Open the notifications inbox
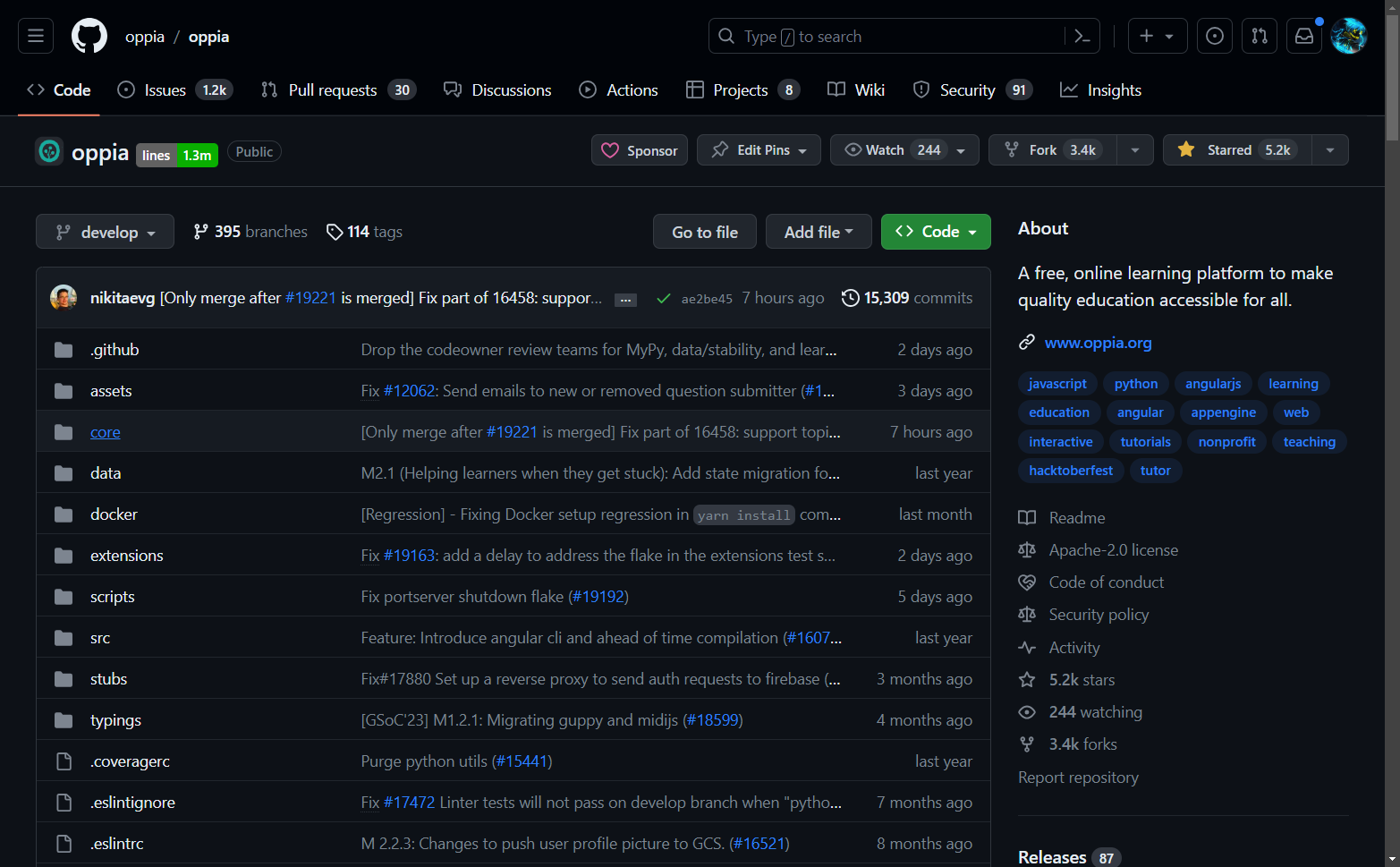 click(1304, 36)
